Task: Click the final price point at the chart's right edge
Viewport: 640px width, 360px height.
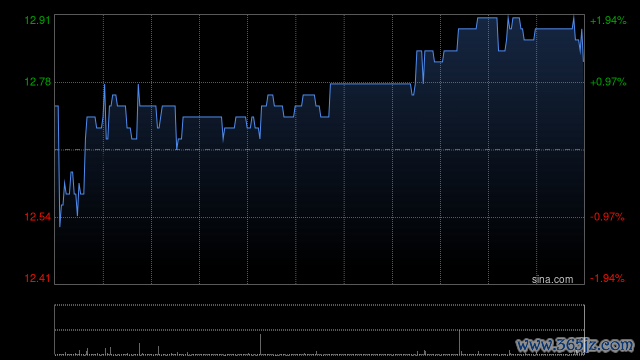Action: tap(584, 61)
